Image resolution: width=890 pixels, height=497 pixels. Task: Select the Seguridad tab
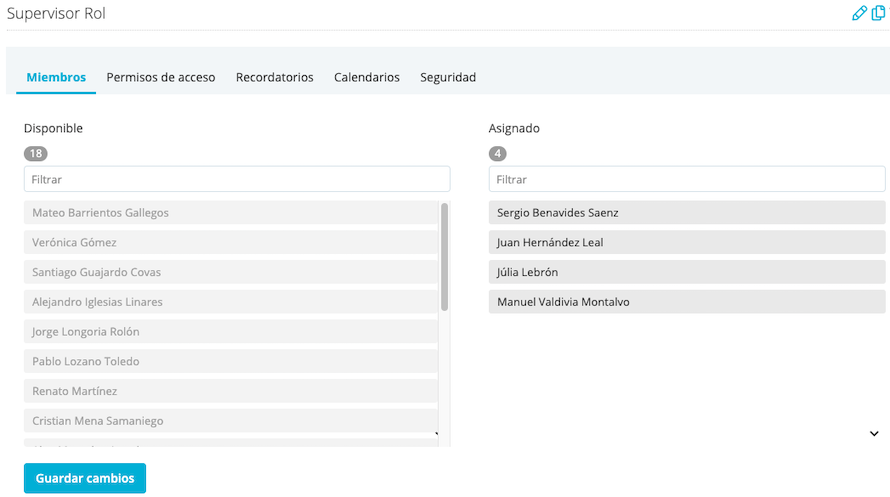[x=448, y=77]
